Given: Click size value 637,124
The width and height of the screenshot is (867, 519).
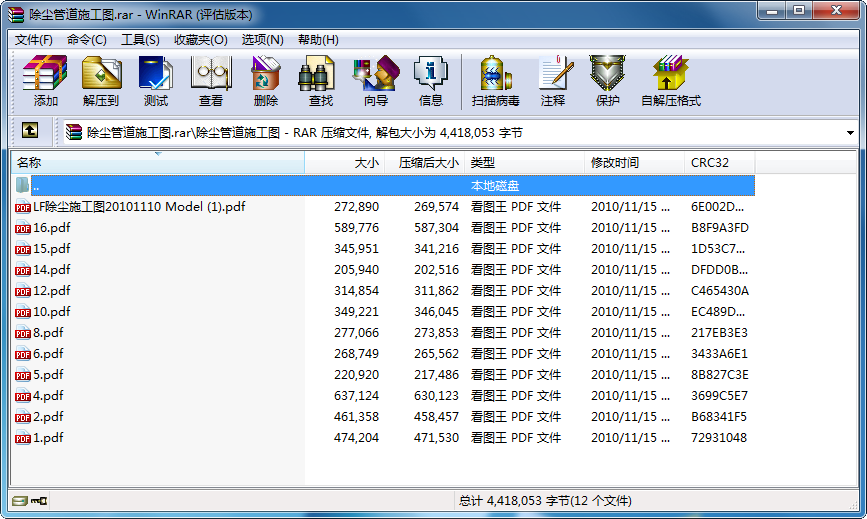Looking at the screenshot, I should [x=357, y=396].
